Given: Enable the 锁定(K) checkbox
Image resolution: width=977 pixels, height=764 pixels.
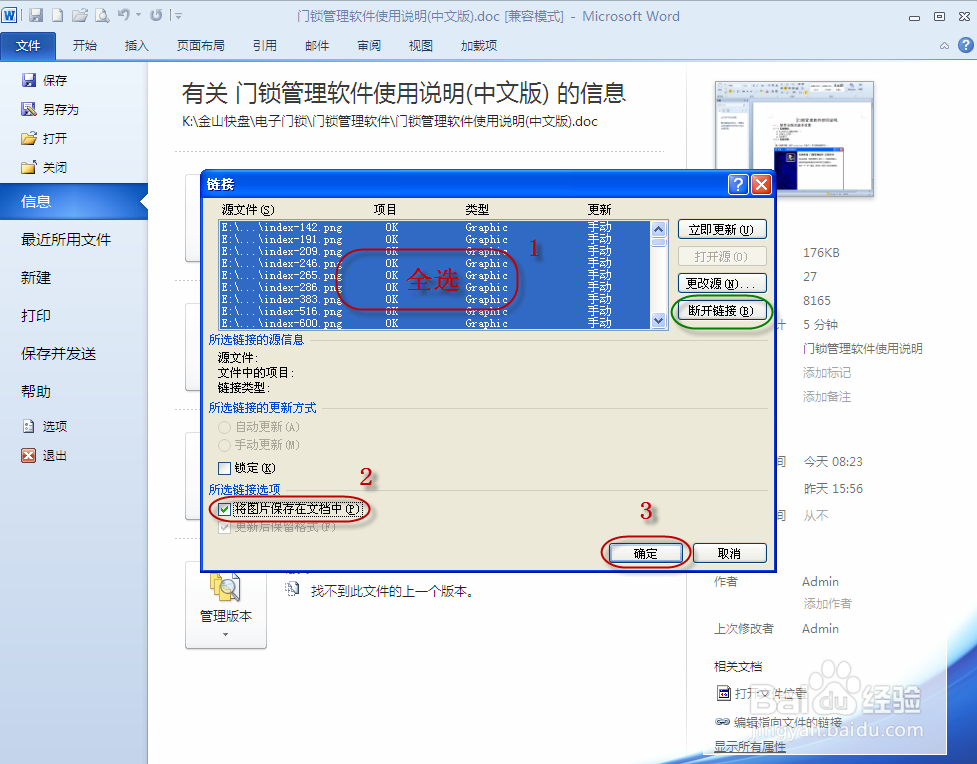Looking at the screenshot, I should coord(223,467).
